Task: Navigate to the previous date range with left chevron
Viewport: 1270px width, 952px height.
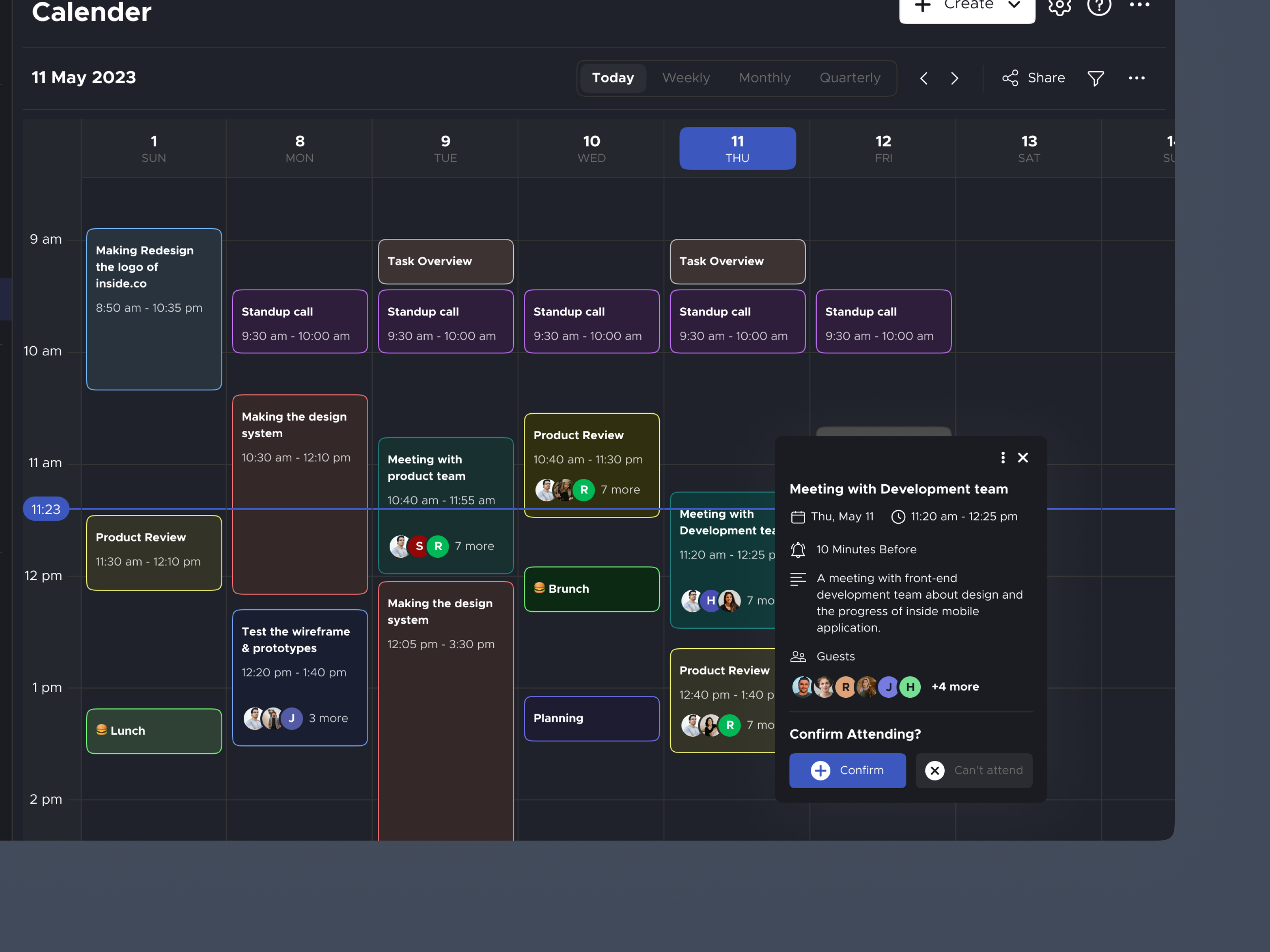Action: pos(924,78)
